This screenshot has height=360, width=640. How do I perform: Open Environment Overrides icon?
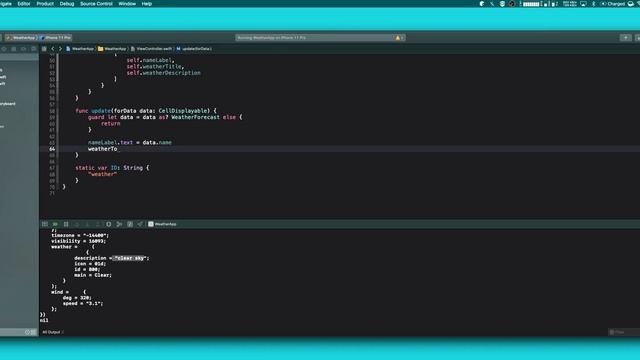130,224
